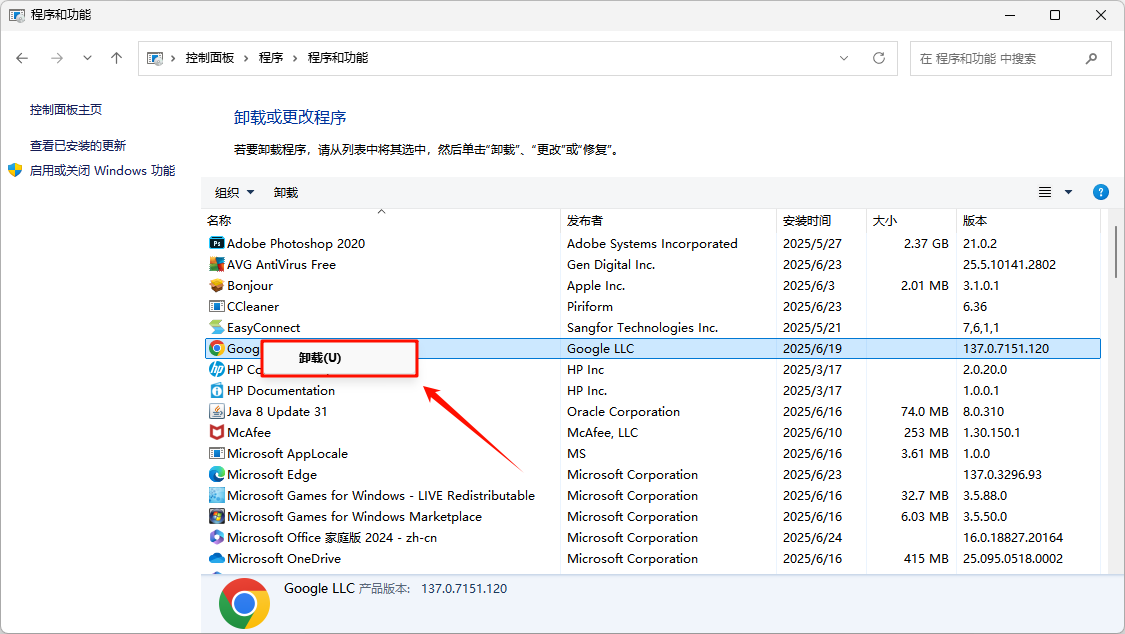Screen dimensions: 1125x634
Task: Open help with the blue question mark icon
Action: (1101, 192)
